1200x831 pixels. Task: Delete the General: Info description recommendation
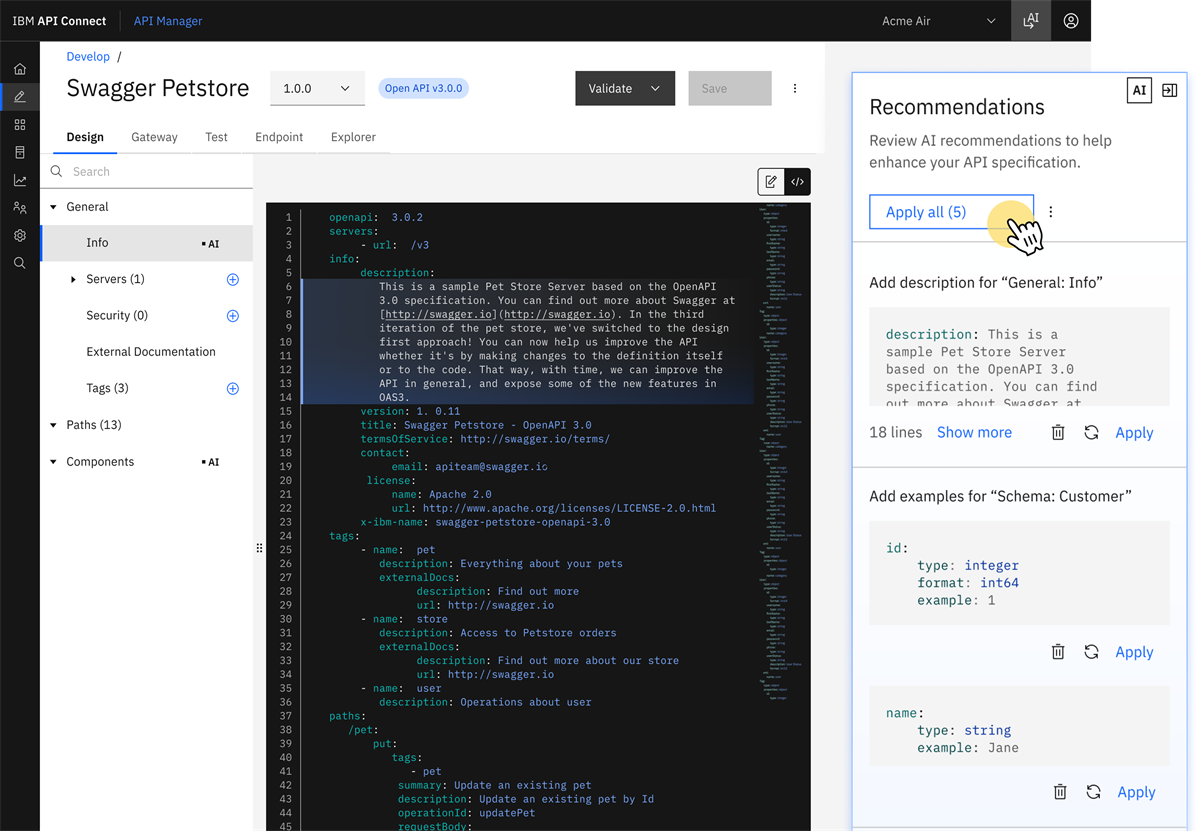[1058, 433]
